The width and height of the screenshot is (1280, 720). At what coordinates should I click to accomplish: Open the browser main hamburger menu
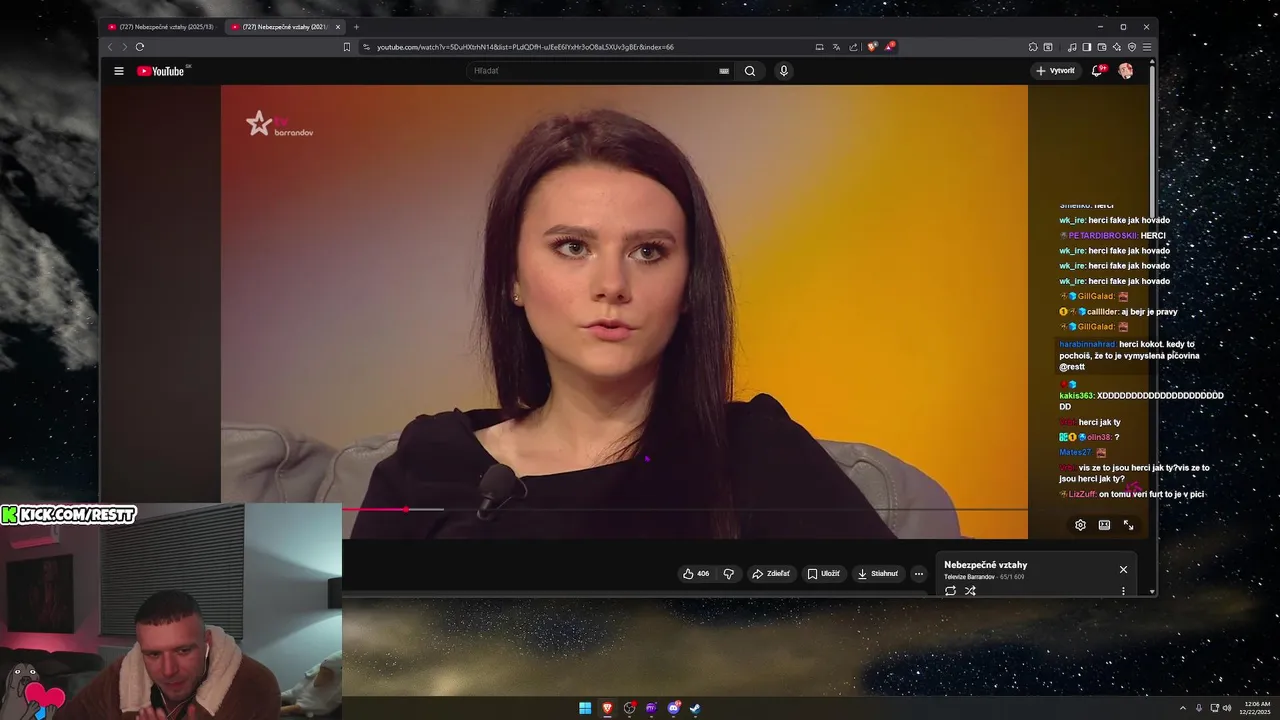1147,47
